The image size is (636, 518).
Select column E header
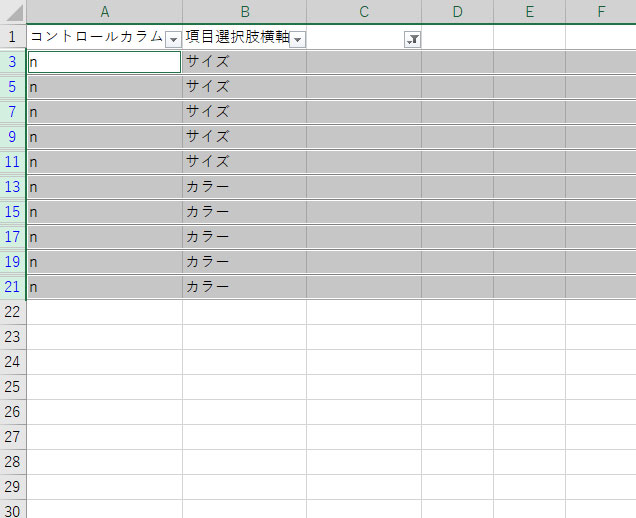(x=529, y=11)
